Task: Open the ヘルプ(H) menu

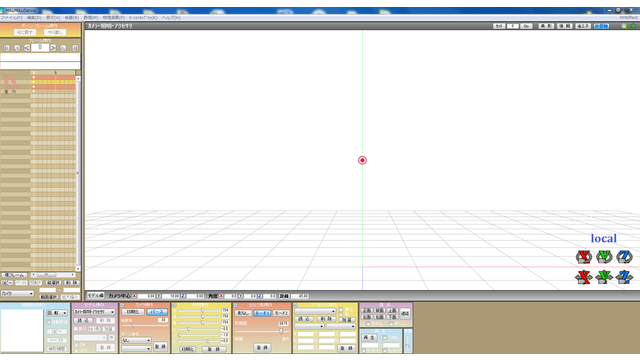Action: [171, 18]
